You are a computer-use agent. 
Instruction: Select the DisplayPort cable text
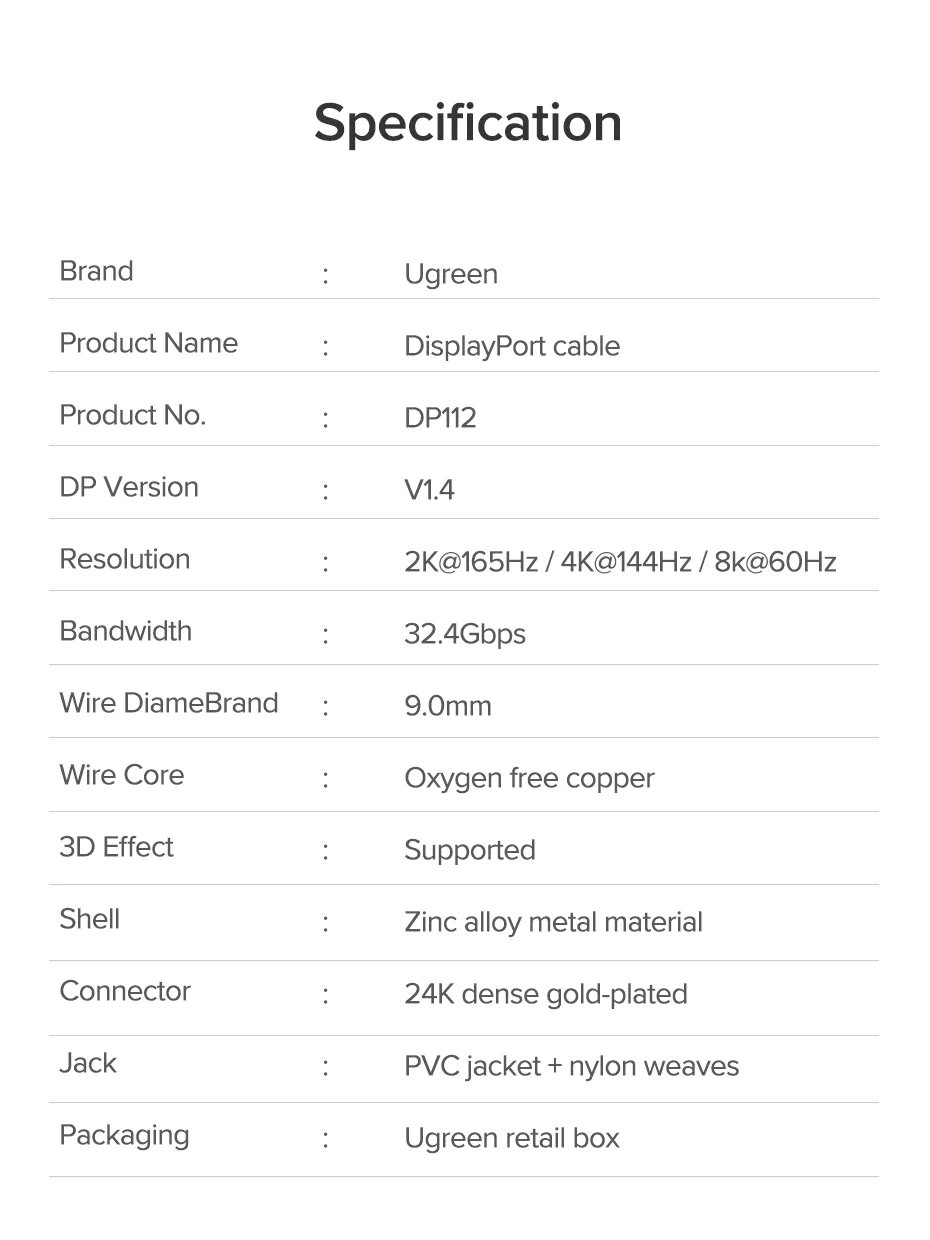511,346
